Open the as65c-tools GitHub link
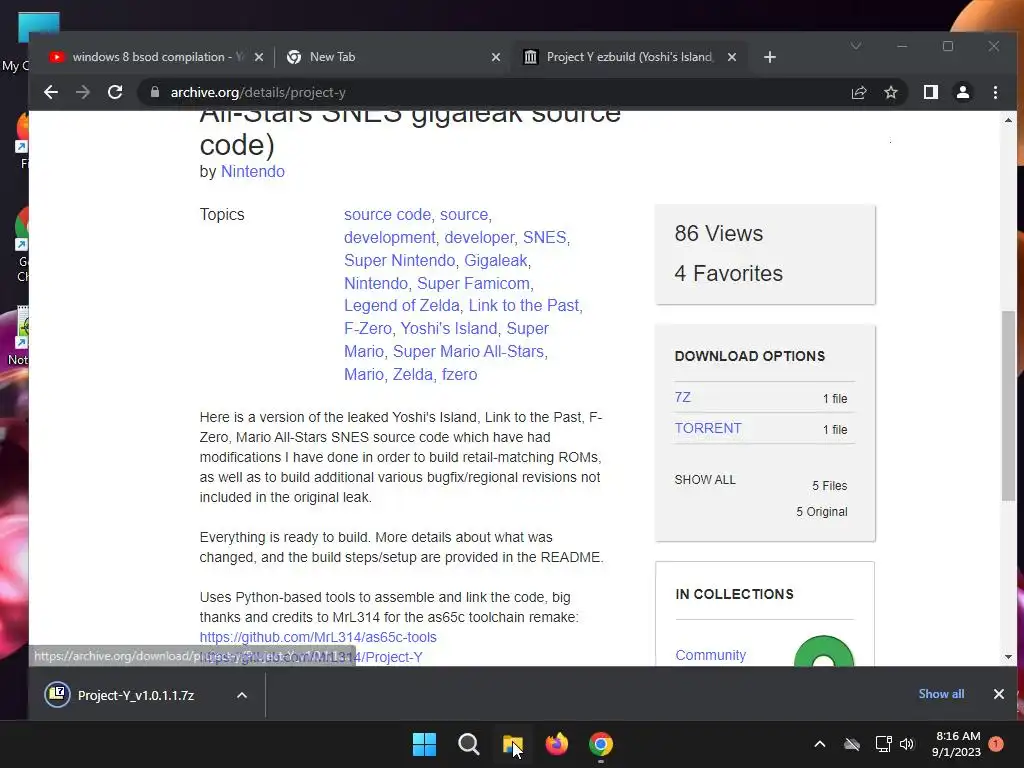 pyautogui.click(x=318, y=637)
